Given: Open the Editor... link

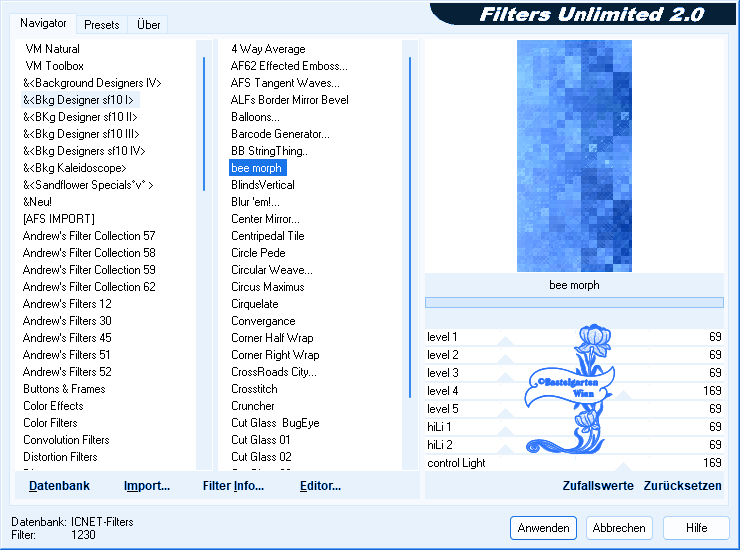Looking at the screenshot, I should (x=320, y=485).
